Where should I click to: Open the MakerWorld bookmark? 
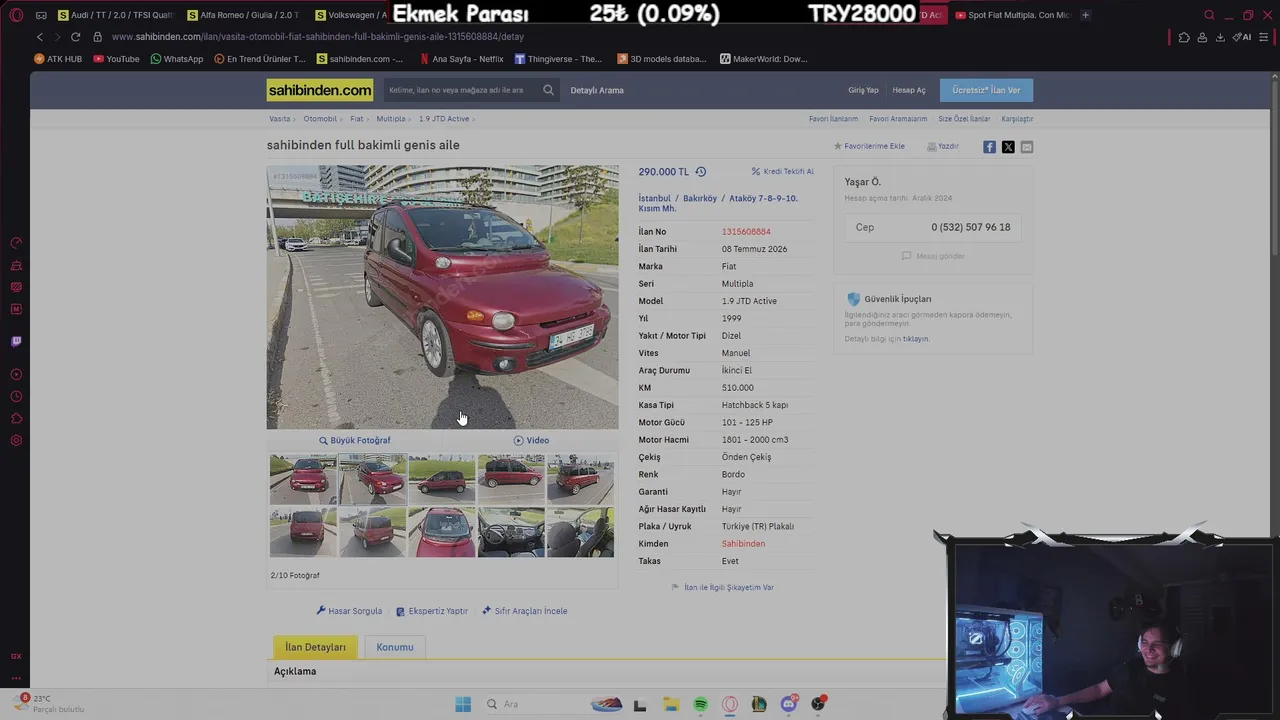point(763,59)
